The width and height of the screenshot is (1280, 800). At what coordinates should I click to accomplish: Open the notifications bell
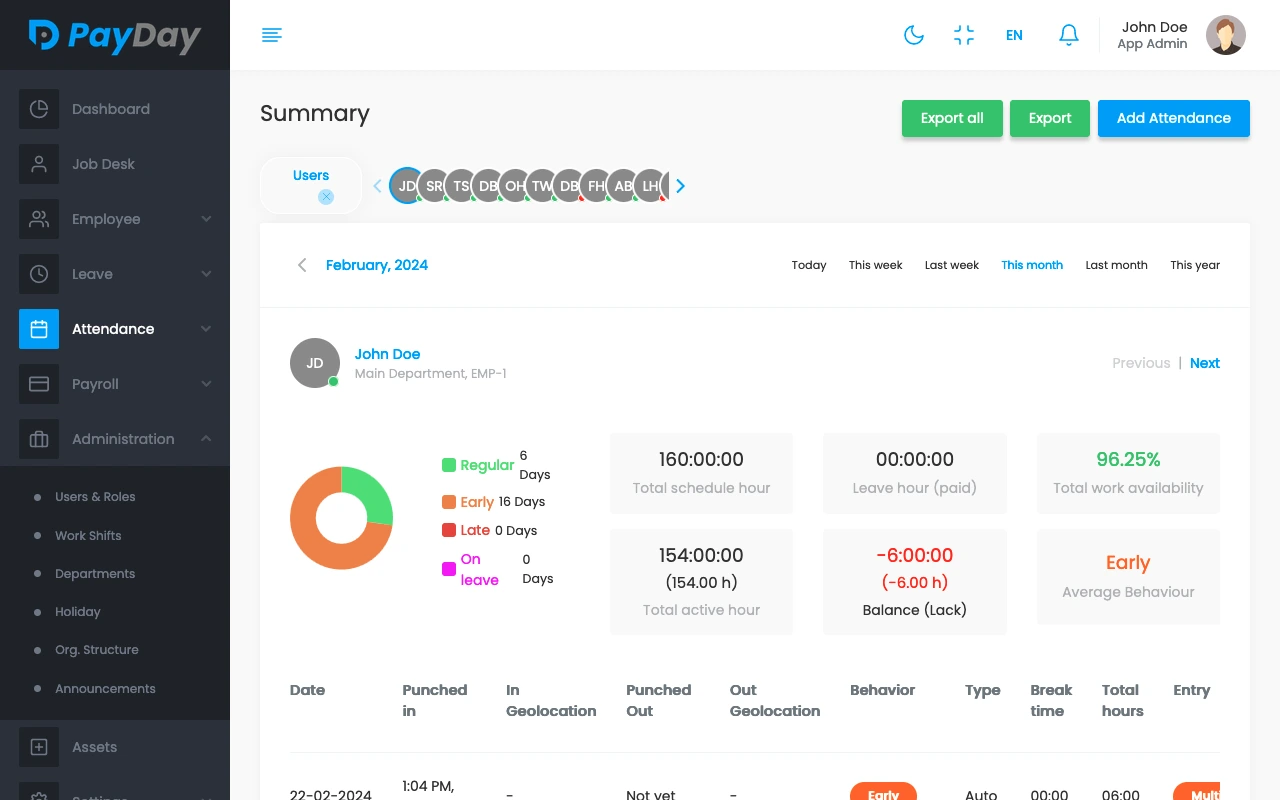[x=1068, y=35]
